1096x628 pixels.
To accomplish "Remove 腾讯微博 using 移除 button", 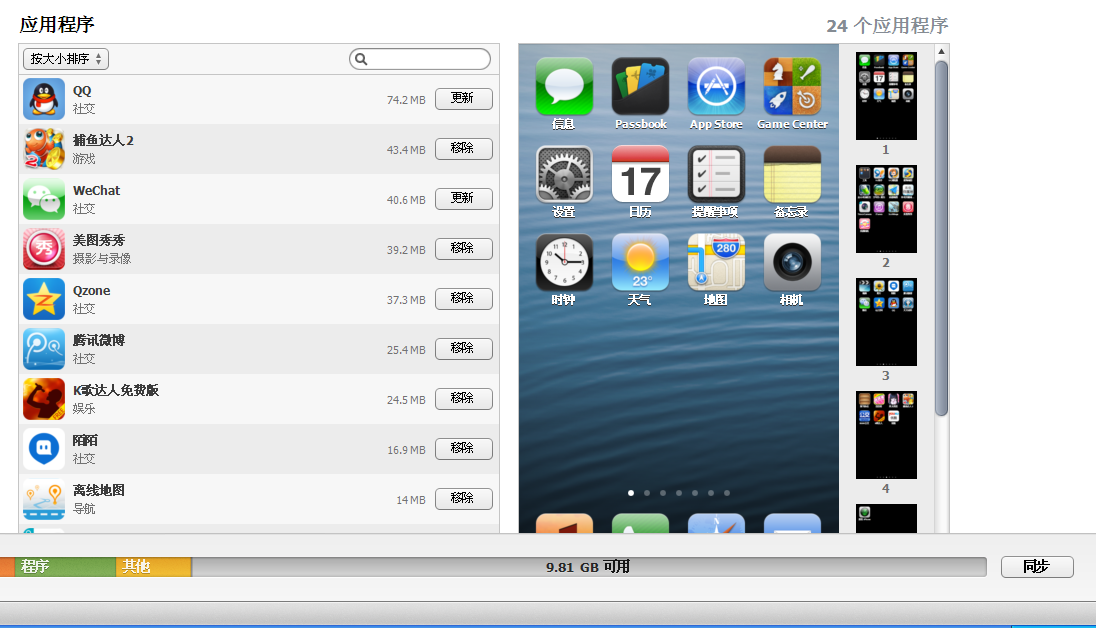I will 463,348.
